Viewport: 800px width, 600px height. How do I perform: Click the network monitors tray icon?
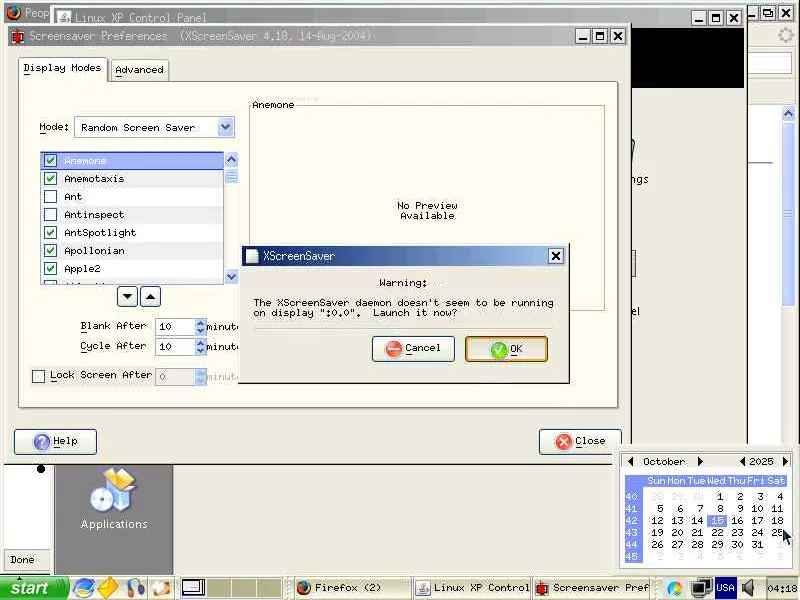702,589
